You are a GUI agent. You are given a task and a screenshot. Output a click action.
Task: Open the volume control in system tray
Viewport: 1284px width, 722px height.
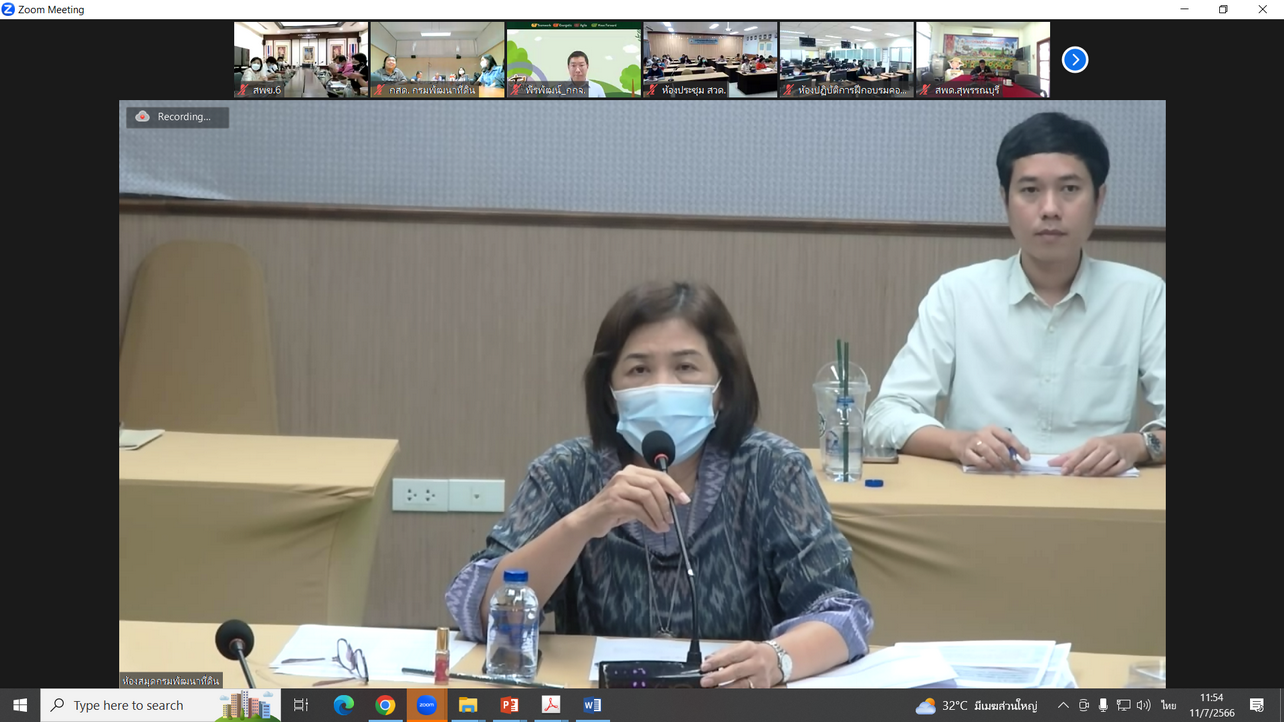point(1143,705)
